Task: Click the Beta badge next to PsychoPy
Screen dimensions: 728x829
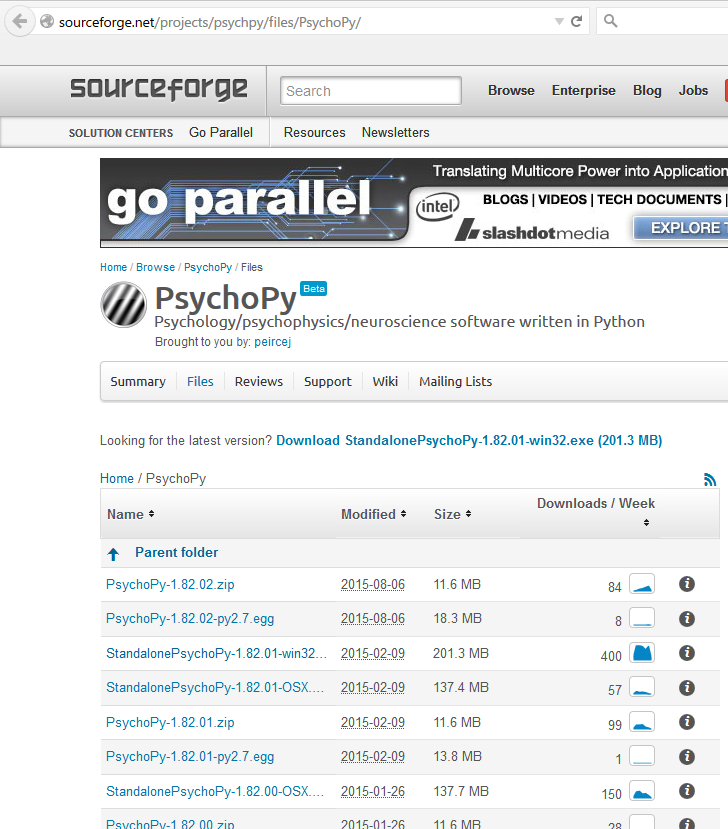Action: [x=314, y=289]
